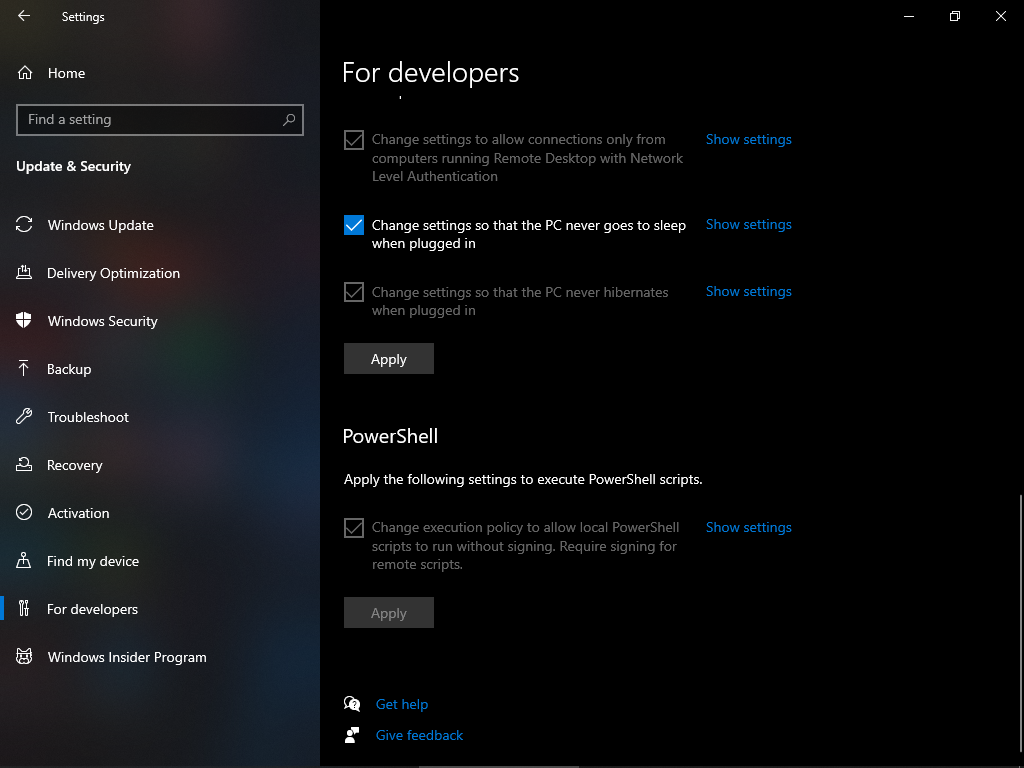
Task: Minimize the Settings window
Action: tap(908, 16)
